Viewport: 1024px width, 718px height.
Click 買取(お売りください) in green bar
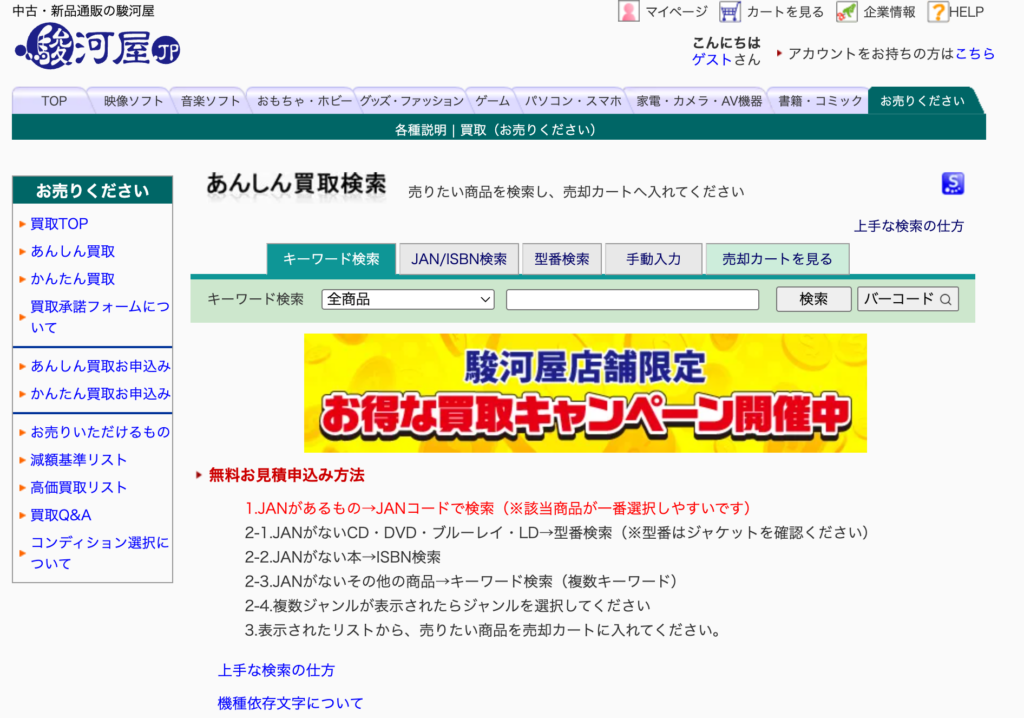pyautogui.click(x=528, y=130)
